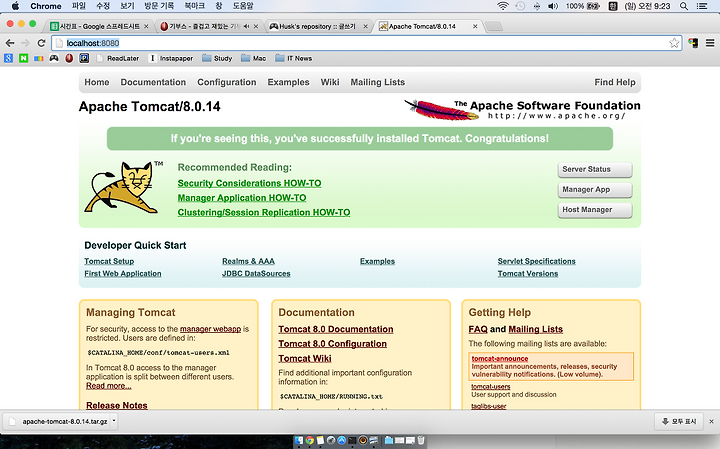Open Finder from the Dock
The image size is (720, 449).
[299, 441]
